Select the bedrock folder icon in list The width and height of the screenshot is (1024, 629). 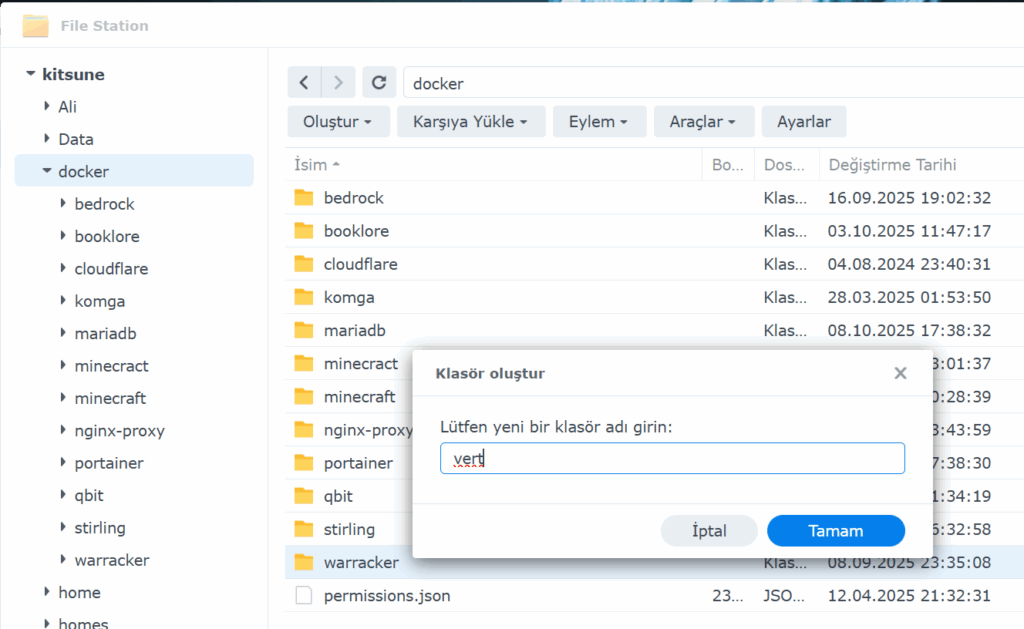point(304,198)
